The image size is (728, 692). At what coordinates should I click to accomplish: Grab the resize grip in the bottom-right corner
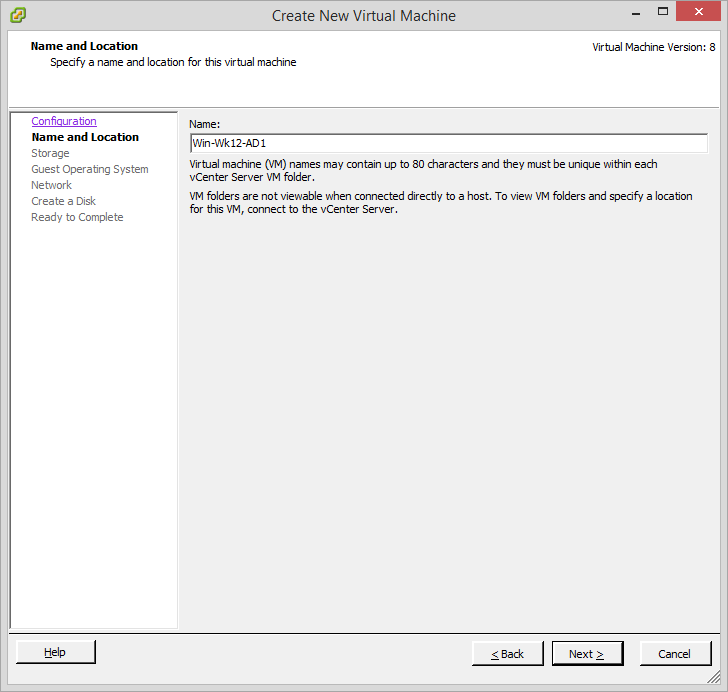[713, 677]
